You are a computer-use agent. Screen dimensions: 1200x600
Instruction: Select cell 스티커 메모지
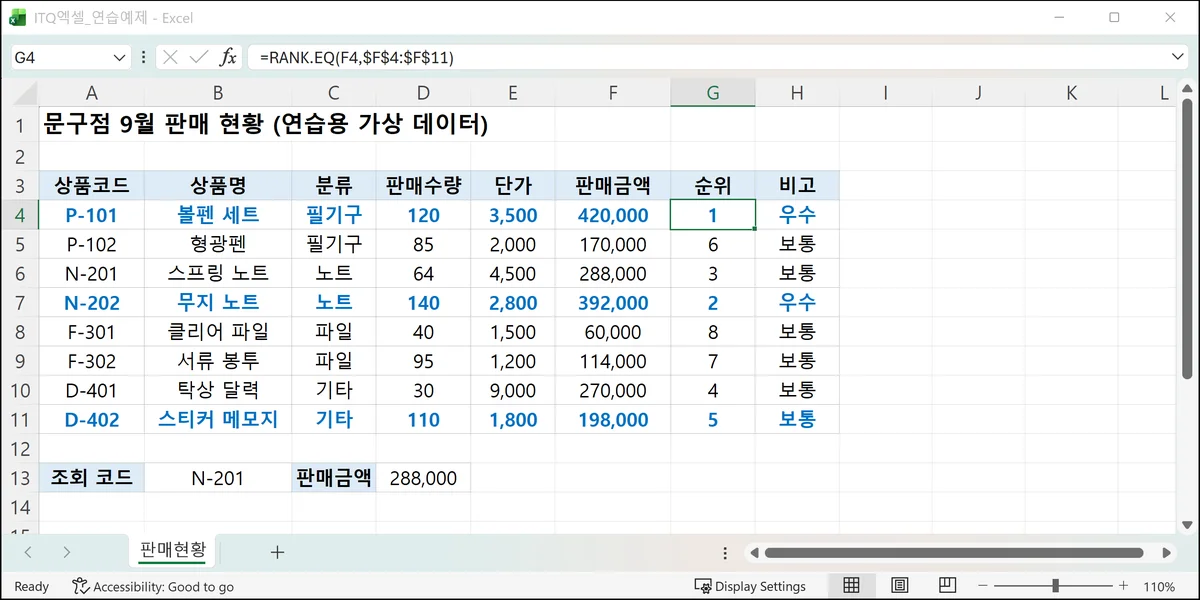click(x=218, y=420)
